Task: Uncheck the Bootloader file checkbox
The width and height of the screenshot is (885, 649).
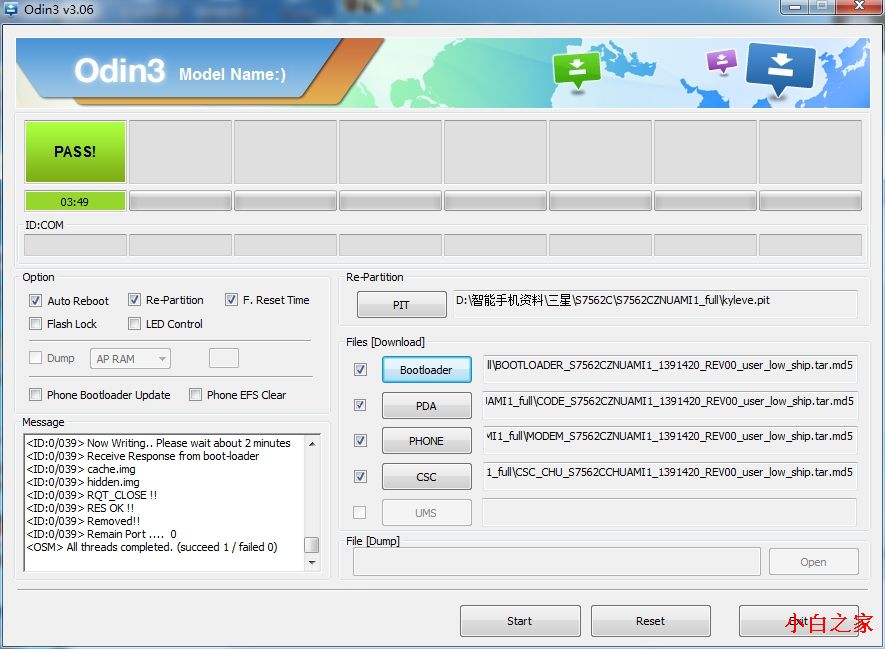Action: point(360,370)
